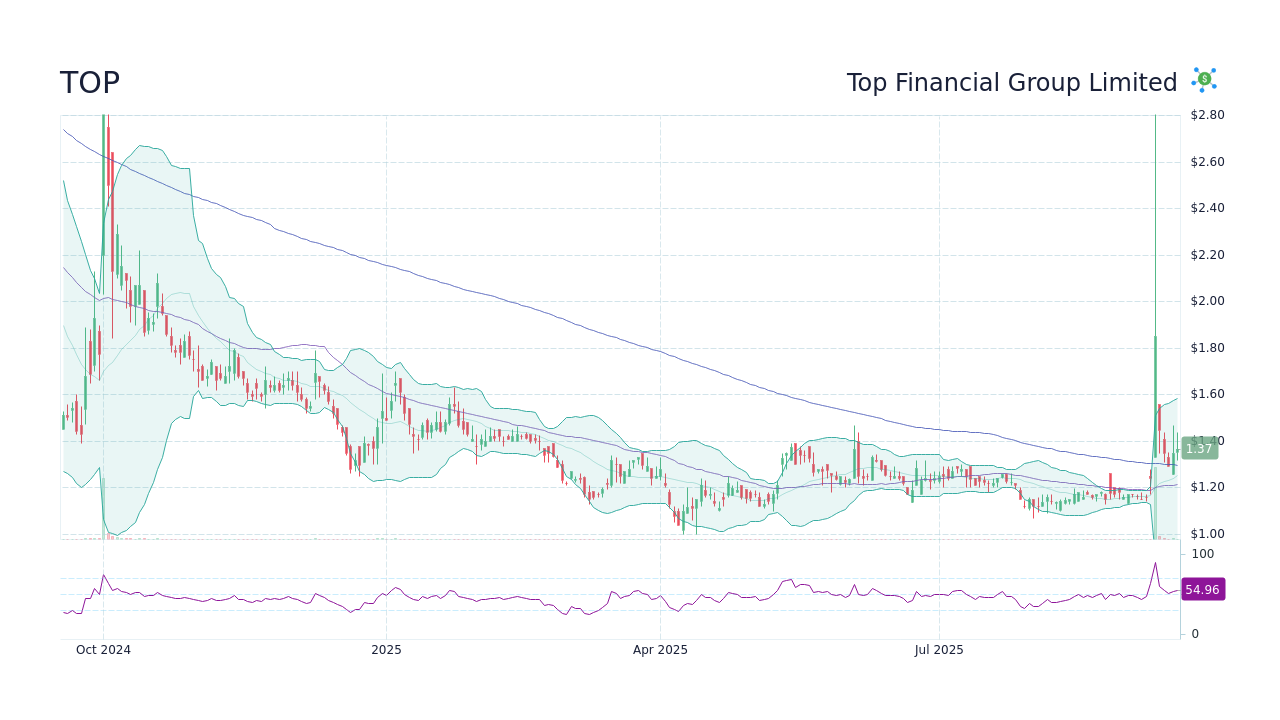Select the green 1.37 price tag
Viewport: 1280px width, 720px height.
(1199, 449)
